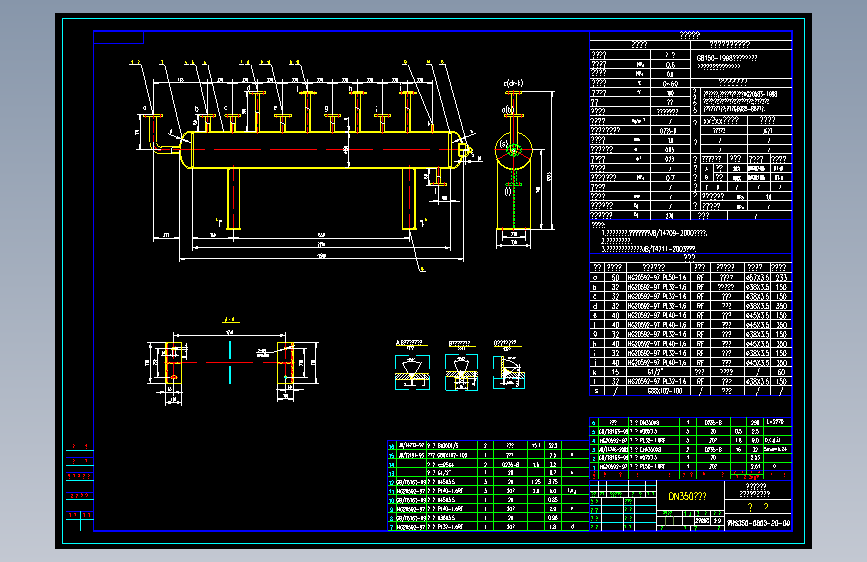Click item number 1 in upper parts list
This screenshot has width=867, height=562.
pos(594,467)
